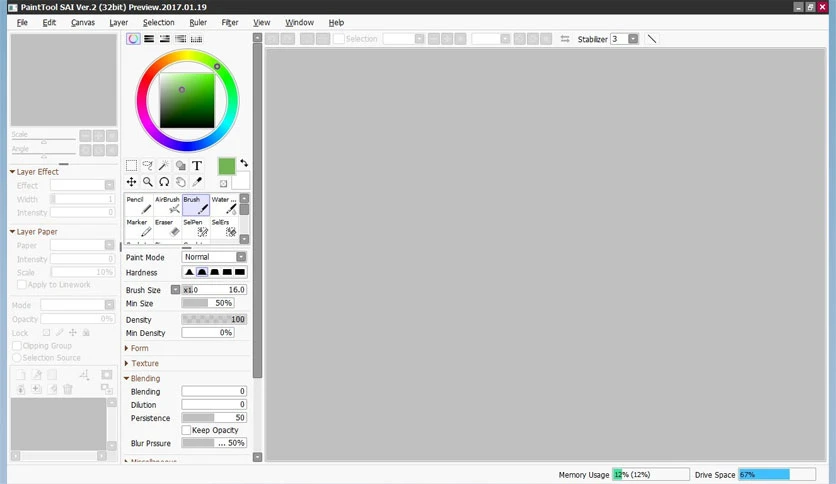The image size is (836, 484).
Task: Choose the SelErs tool
Action: click(x=224, y=228)
